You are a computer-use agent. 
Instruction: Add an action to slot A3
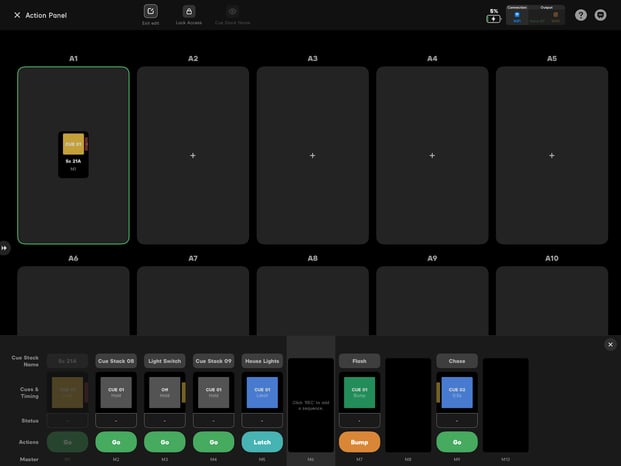click(x=312, y=156)
